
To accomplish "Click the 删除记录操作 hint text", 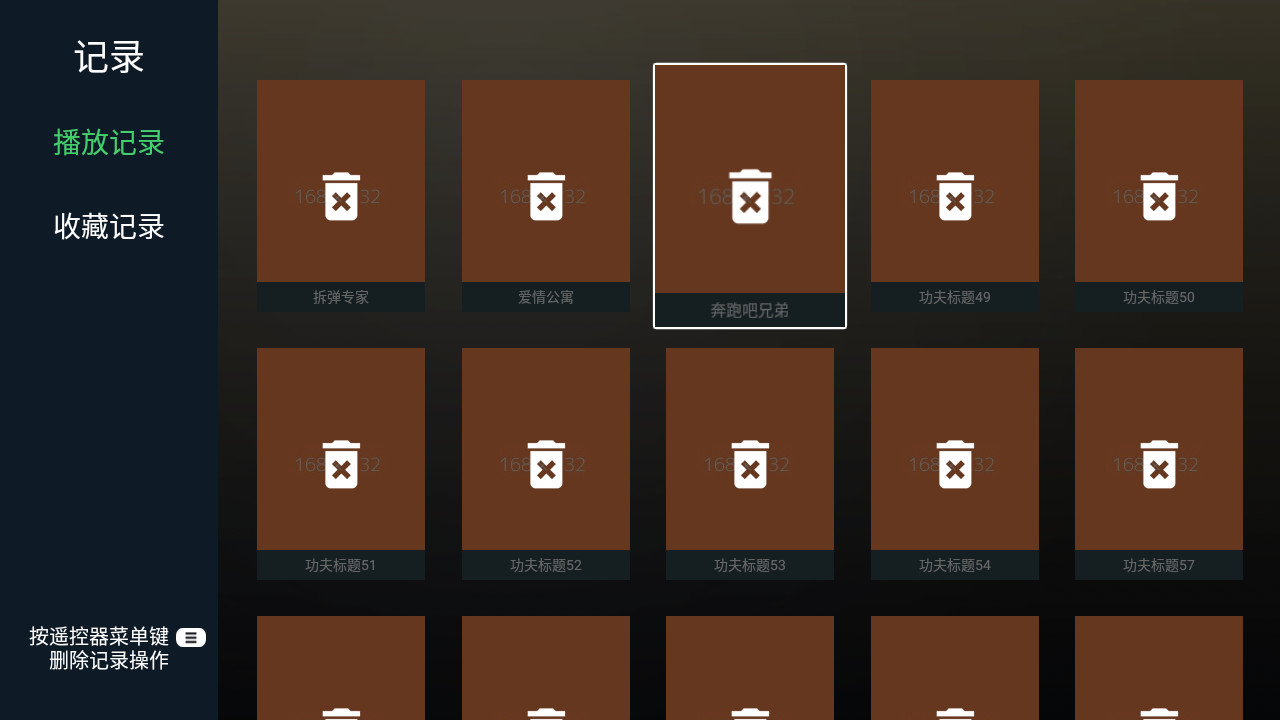I will (109, 660).
